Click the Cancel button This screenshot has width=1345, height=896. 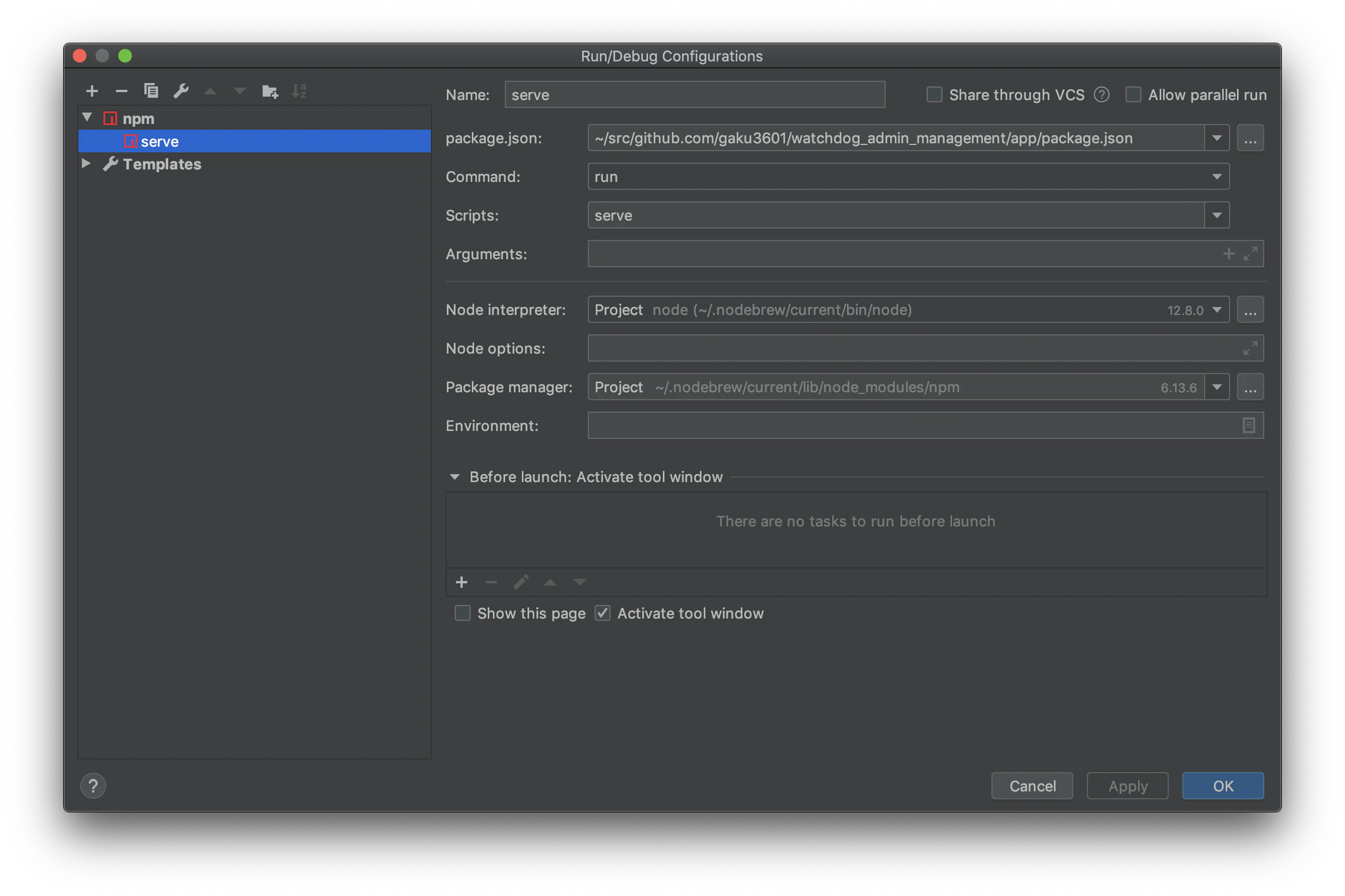point(1032,786)
